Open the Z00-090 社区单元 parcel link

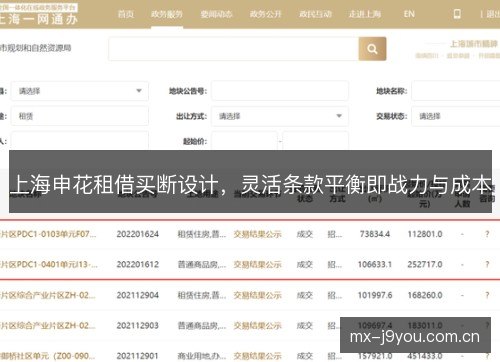48,356
